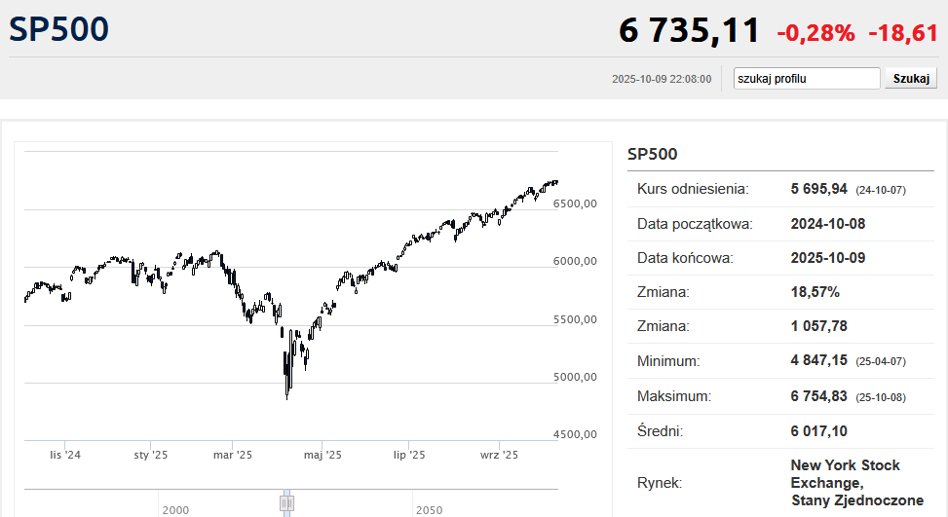Click the 'maj '25' label on chart axis
948x517 pixels.
click(x=321, y=455)
